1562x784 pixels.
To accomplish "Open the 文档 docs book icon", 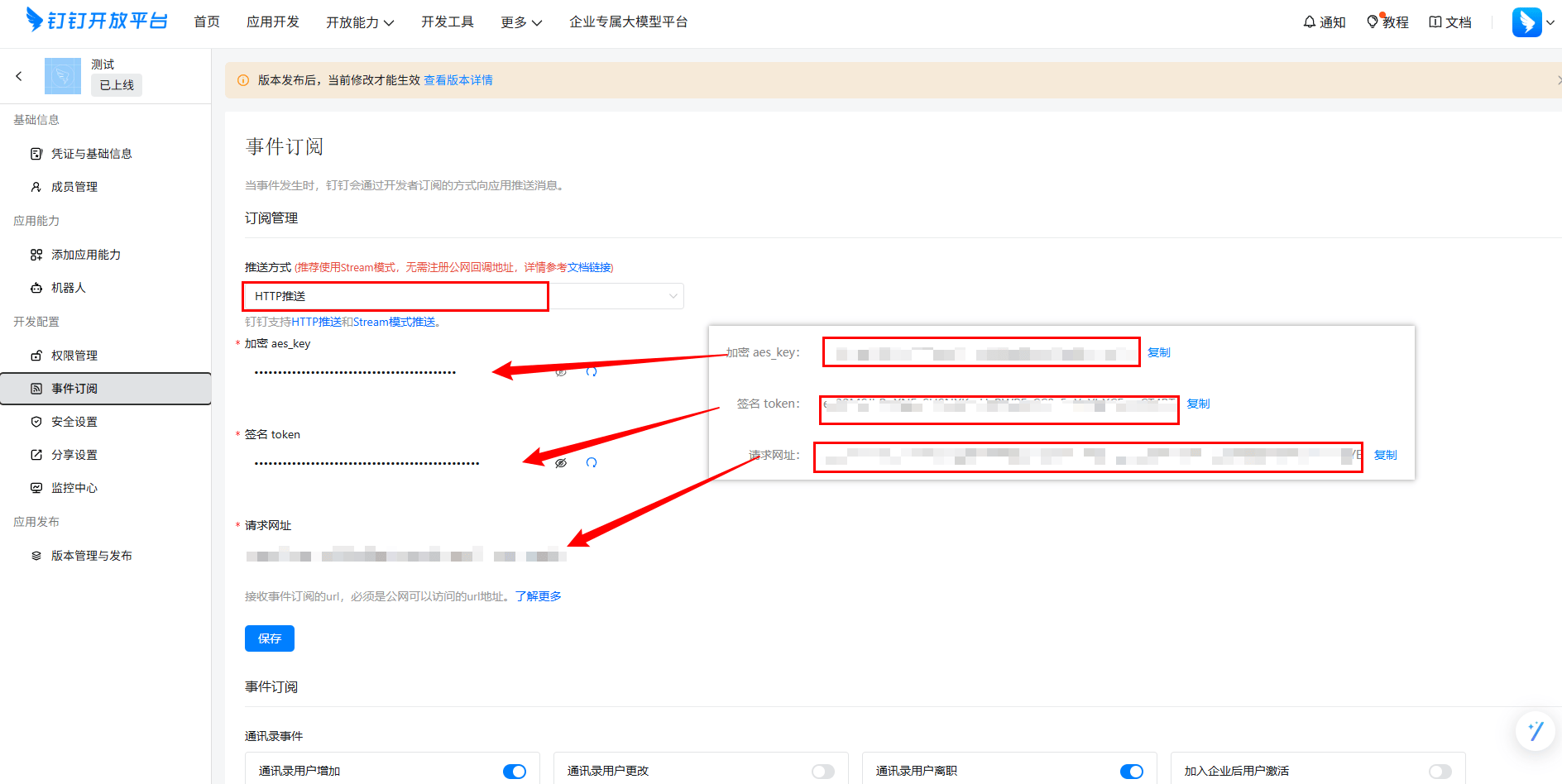I will pyautogui.click(x=1435, y=22).
